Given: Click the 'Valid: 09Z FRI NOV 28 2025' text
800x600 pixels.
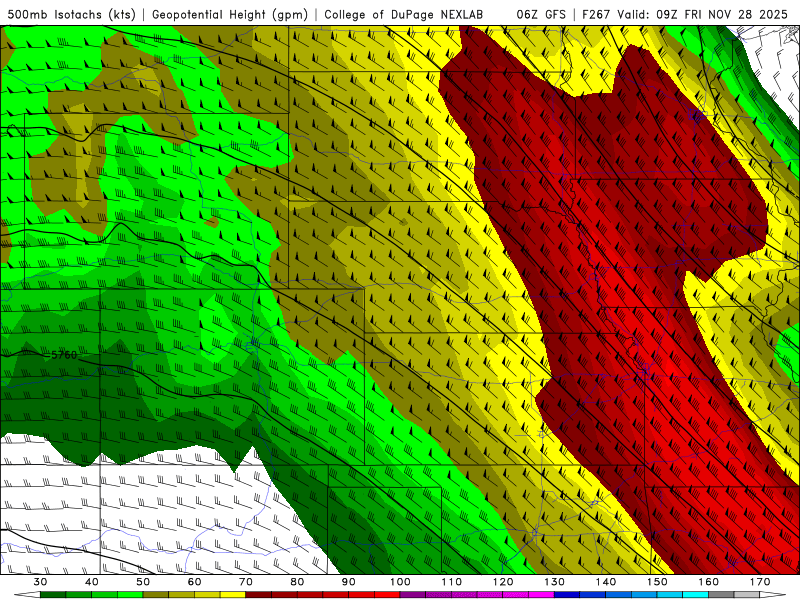Looking at the screenshot, I should [x=703, y=14].
